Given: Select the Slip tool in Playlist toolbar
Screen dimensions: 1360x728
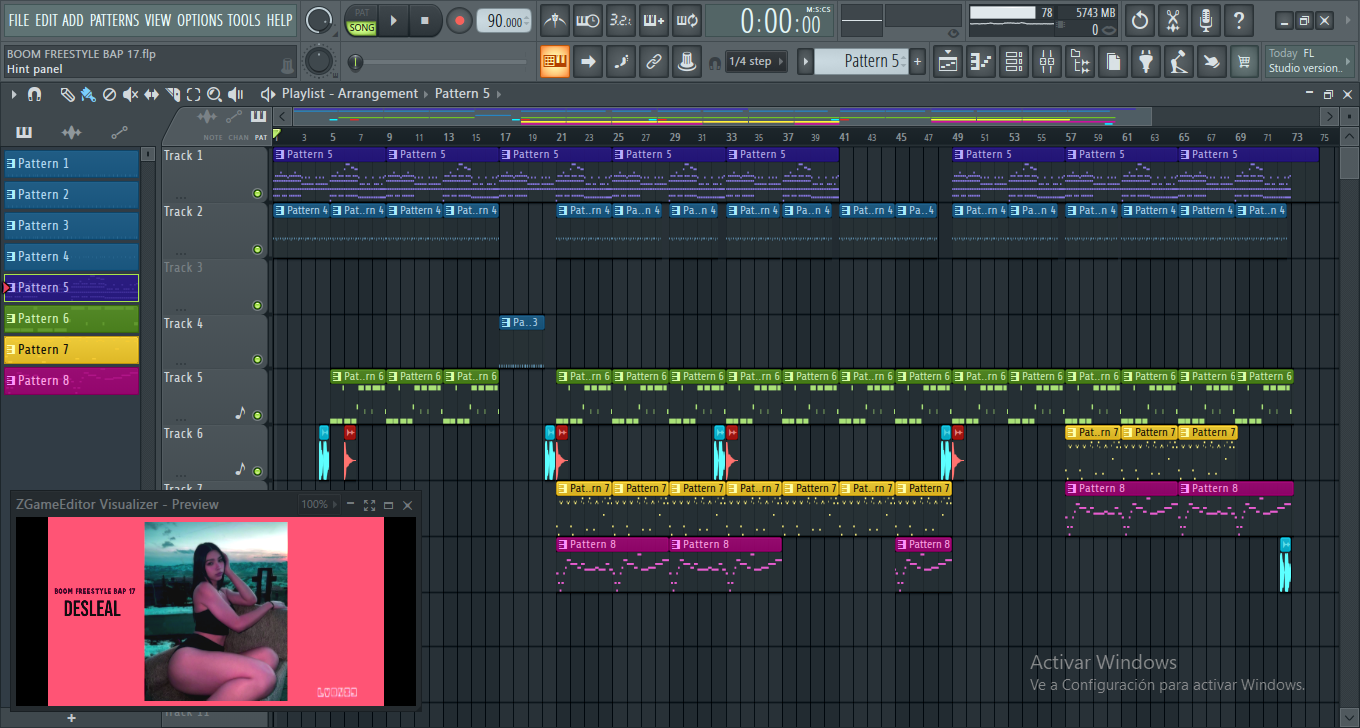Looking at the screenshot, I should [151, 94].
